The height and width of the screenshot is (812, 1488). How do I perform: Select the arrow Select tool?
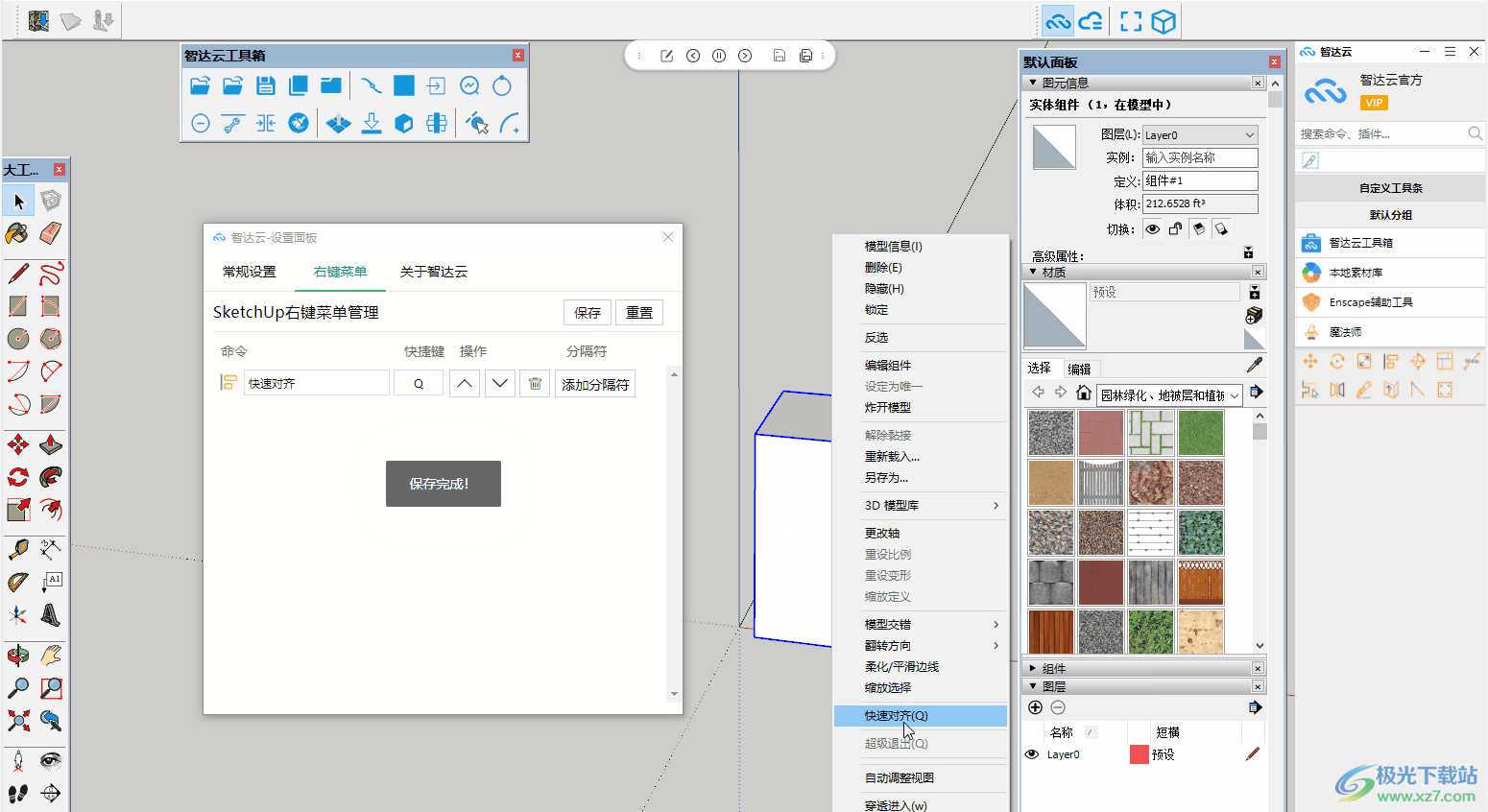pyautogui.click(x=18, y=201)
